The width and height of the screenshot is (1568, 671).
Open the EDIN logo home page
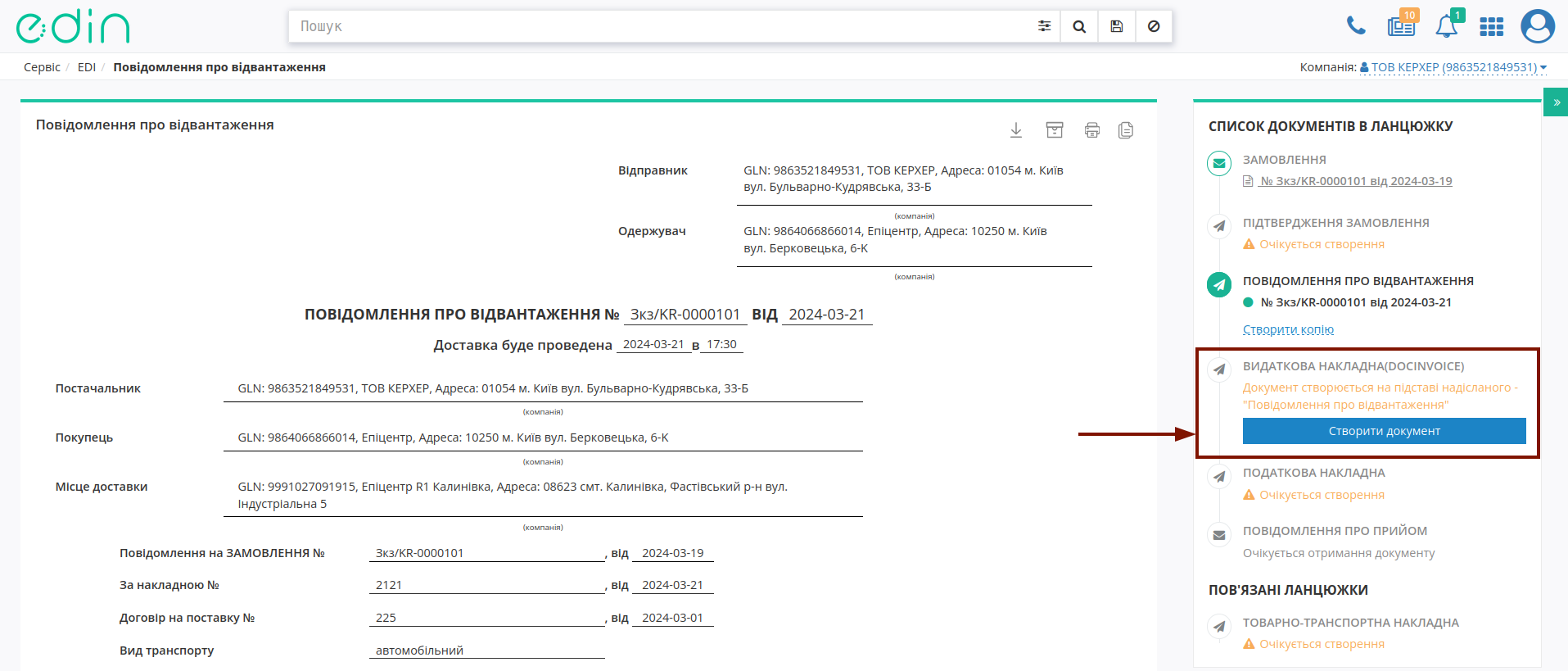73,27
